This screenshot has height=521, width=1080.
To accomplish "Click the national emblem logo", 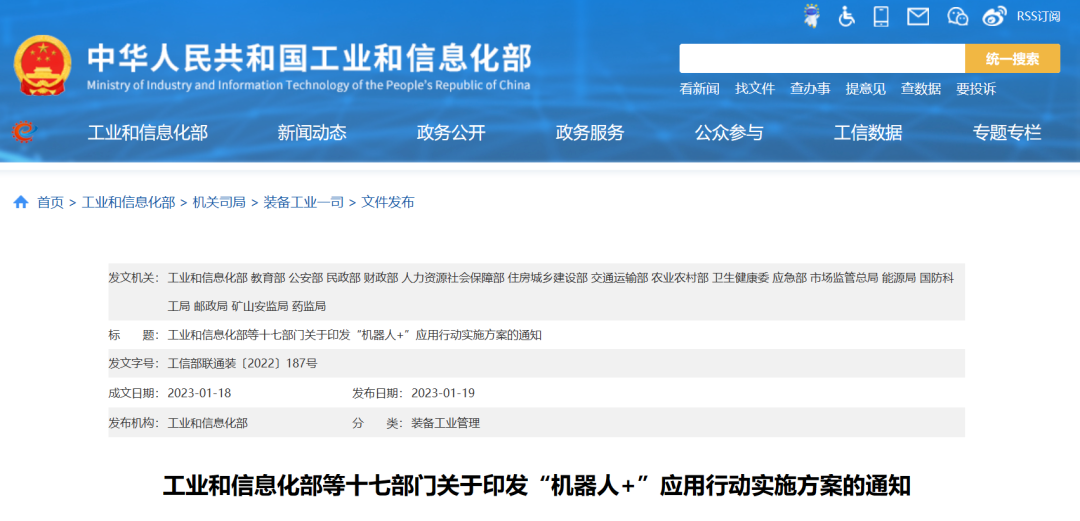I will click(41, 65).
